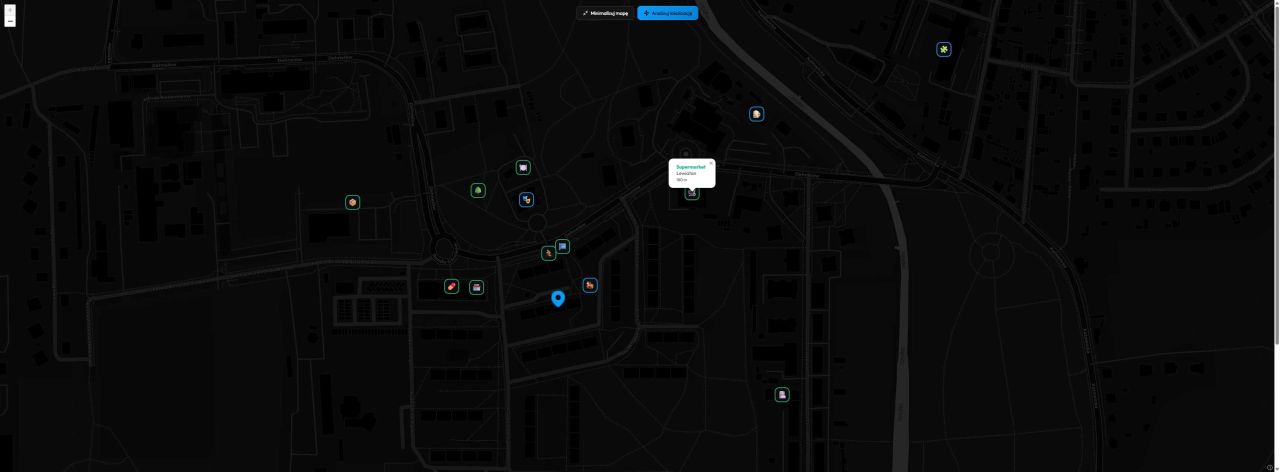Viewport: 1280px width, 472px height.
Task: Select the blue location pin marker
Action: (558, 298)
